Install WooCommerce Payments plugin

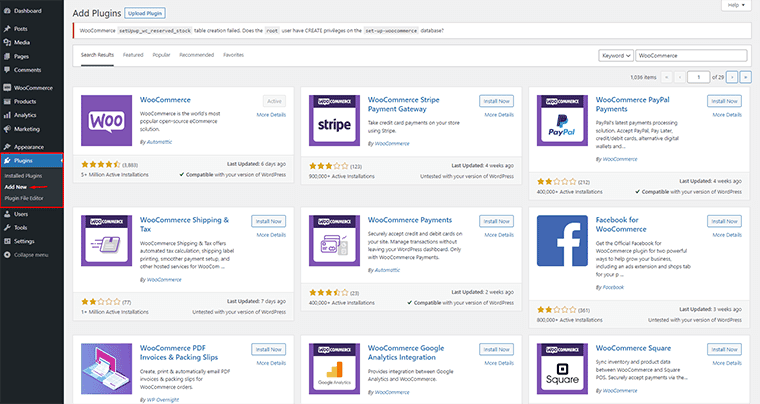point(496,221)
